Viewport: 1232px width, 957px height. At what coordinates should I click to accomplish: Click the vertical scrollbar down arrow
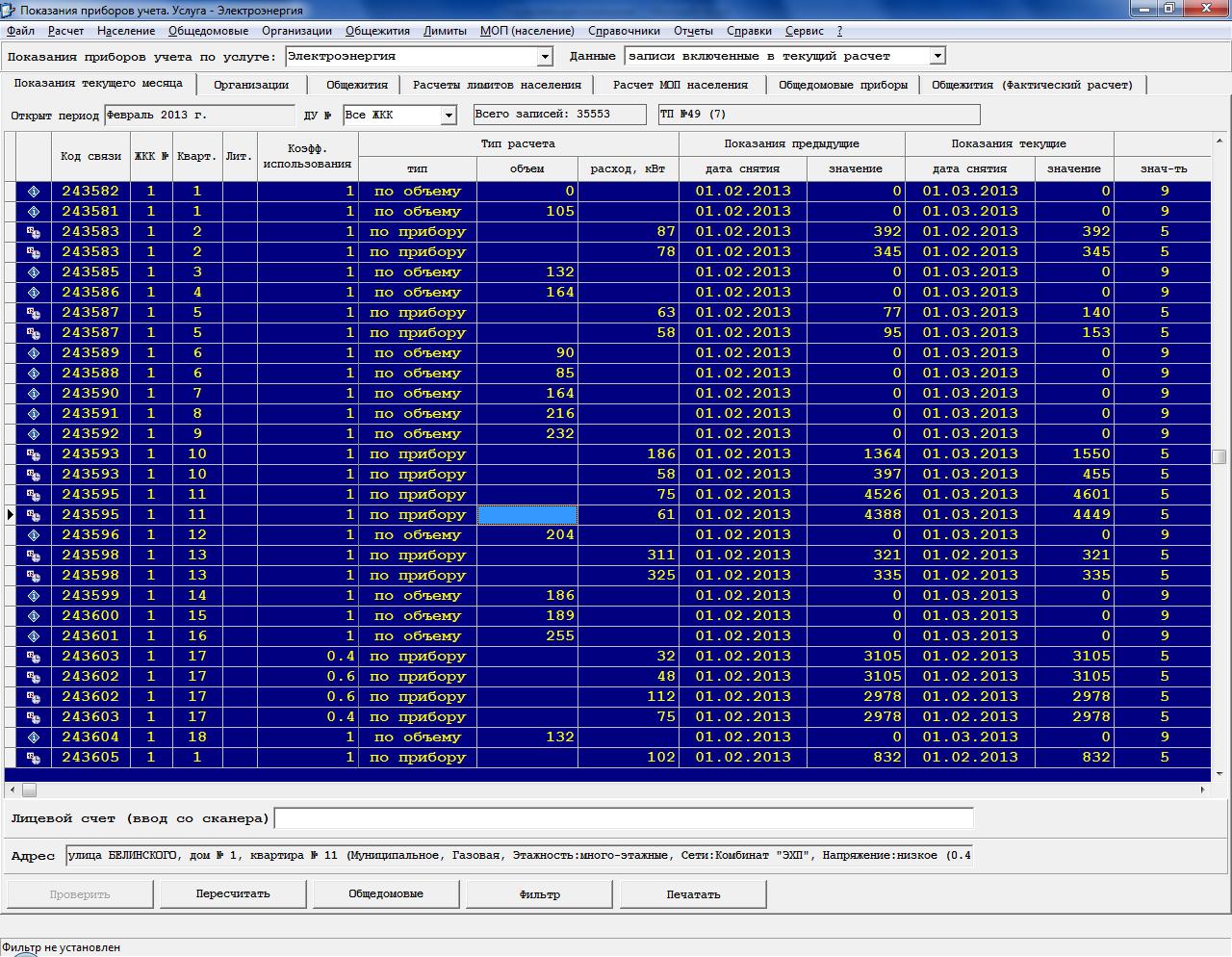click(1219, 774)
